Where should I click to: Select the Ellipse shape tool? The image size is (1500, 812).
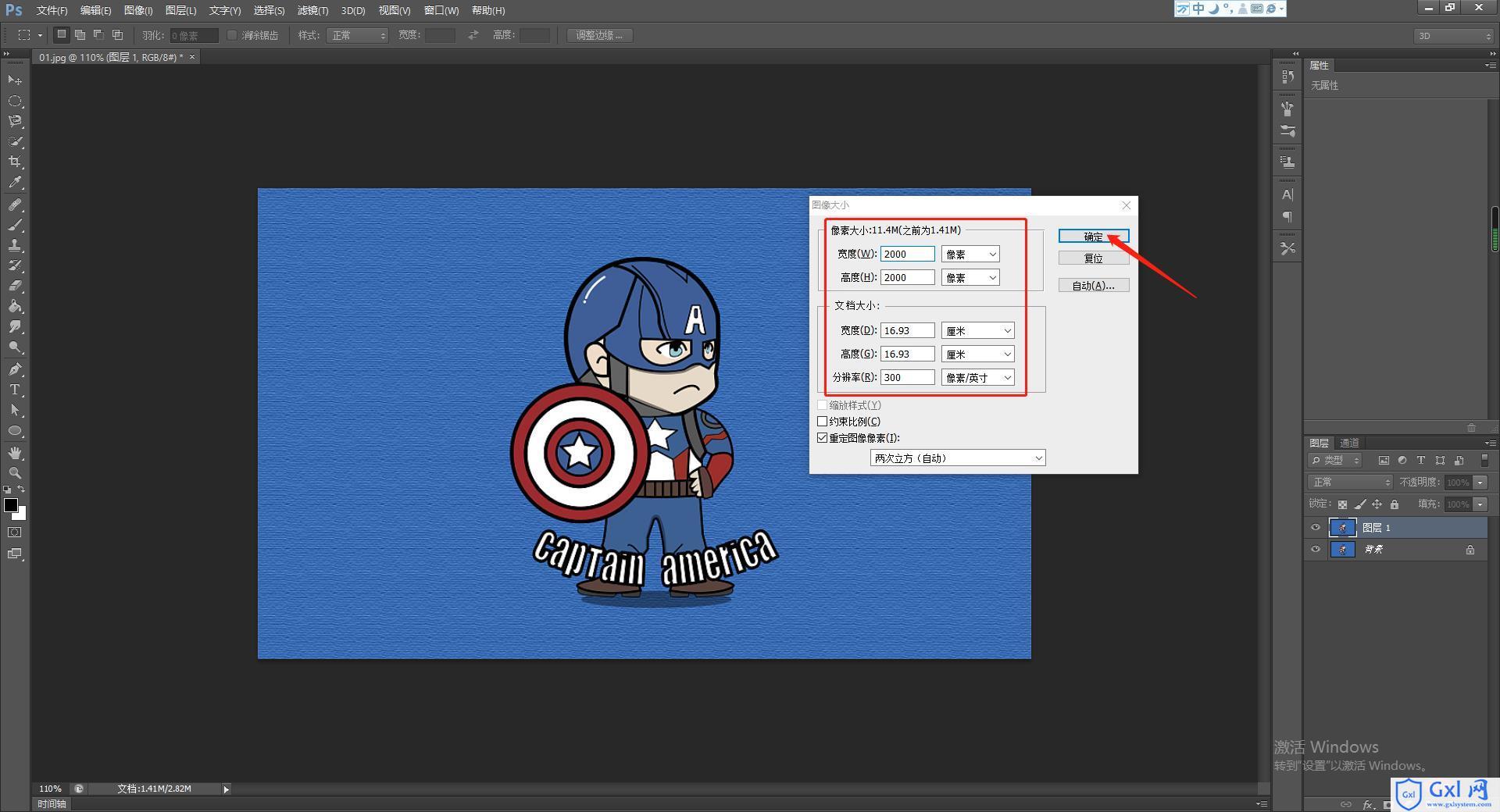tap(15, 430)
